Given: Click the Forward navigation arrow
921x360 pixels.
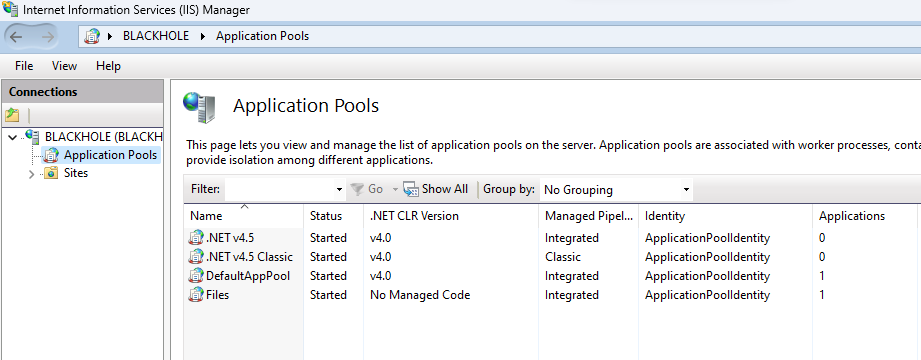Looking at the screenshot, I should click(48, 36).
